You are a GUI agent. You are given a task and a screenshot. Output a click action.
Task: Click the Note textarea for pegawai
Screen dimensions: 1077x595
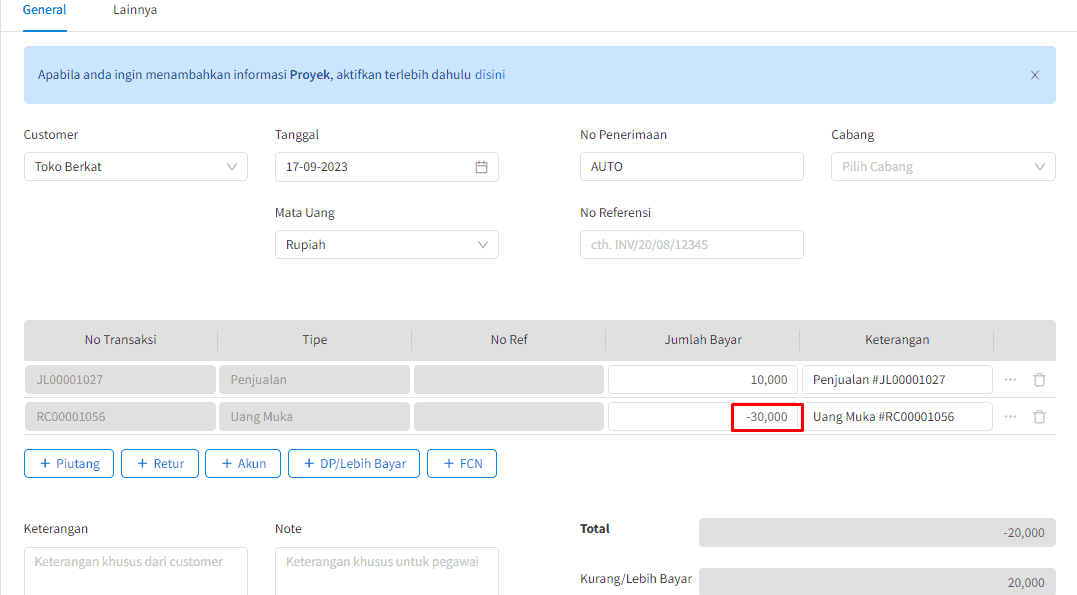point(386,570)
